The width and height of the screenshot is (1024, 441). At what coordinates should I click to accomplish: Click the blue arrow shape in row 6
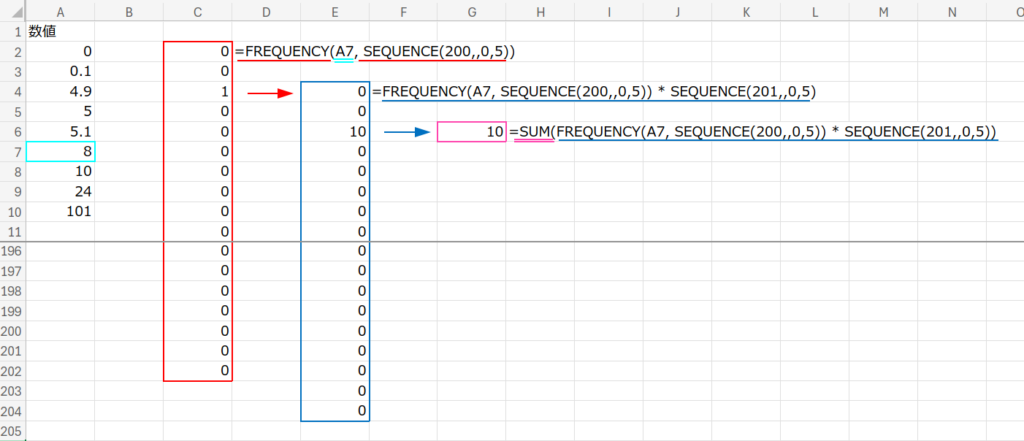pos(406,132)
